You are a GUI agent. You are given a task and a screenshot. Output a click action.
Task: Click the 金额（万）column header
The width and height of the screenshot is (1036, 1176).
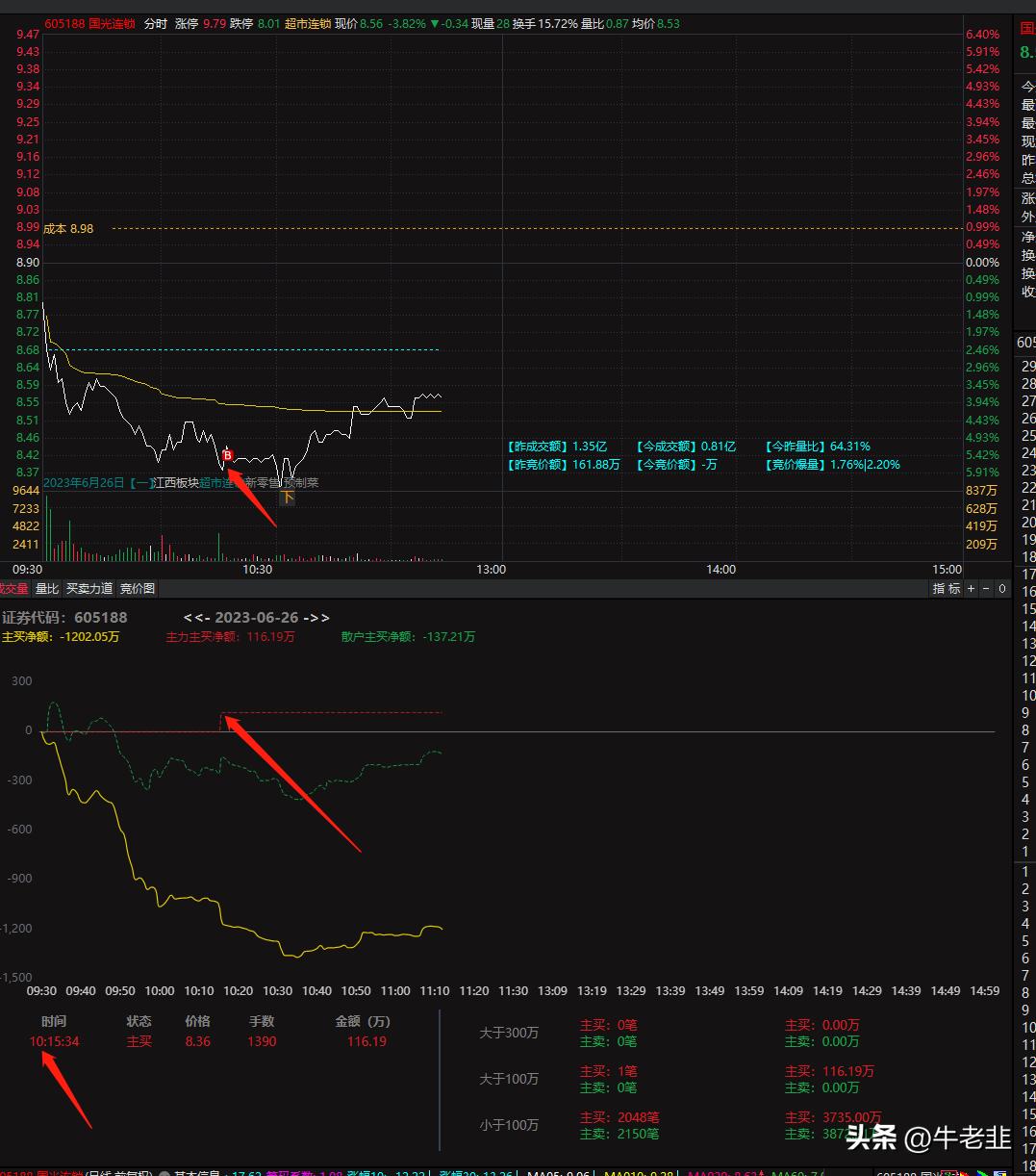[363, 1021]
